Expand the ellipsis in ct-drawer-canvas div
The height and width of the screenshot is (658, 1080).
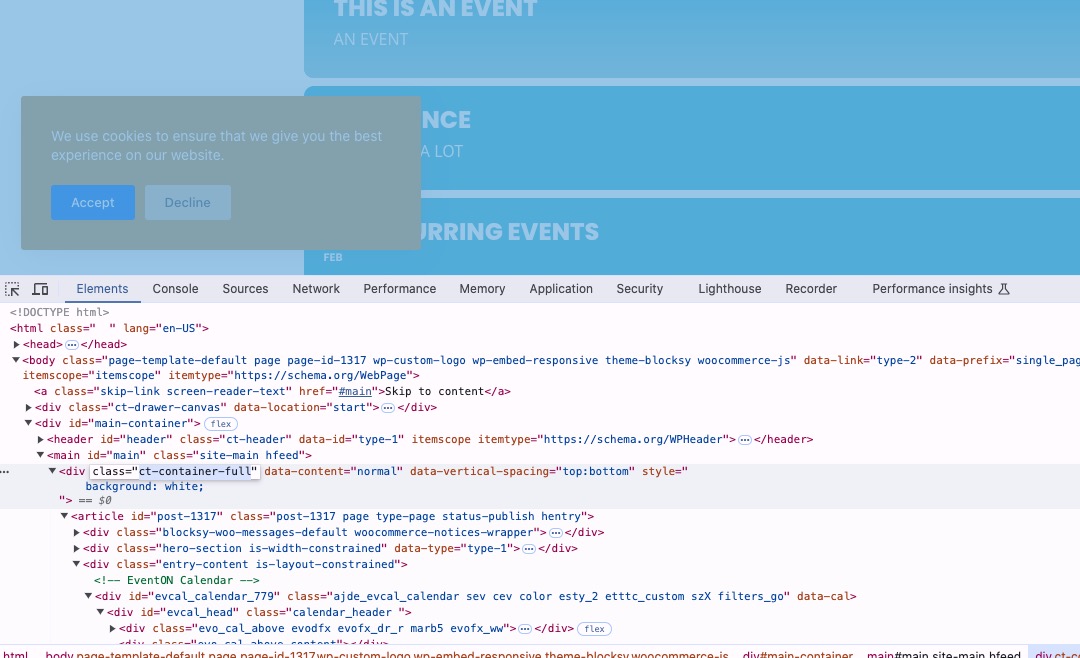tap(388, 408)
